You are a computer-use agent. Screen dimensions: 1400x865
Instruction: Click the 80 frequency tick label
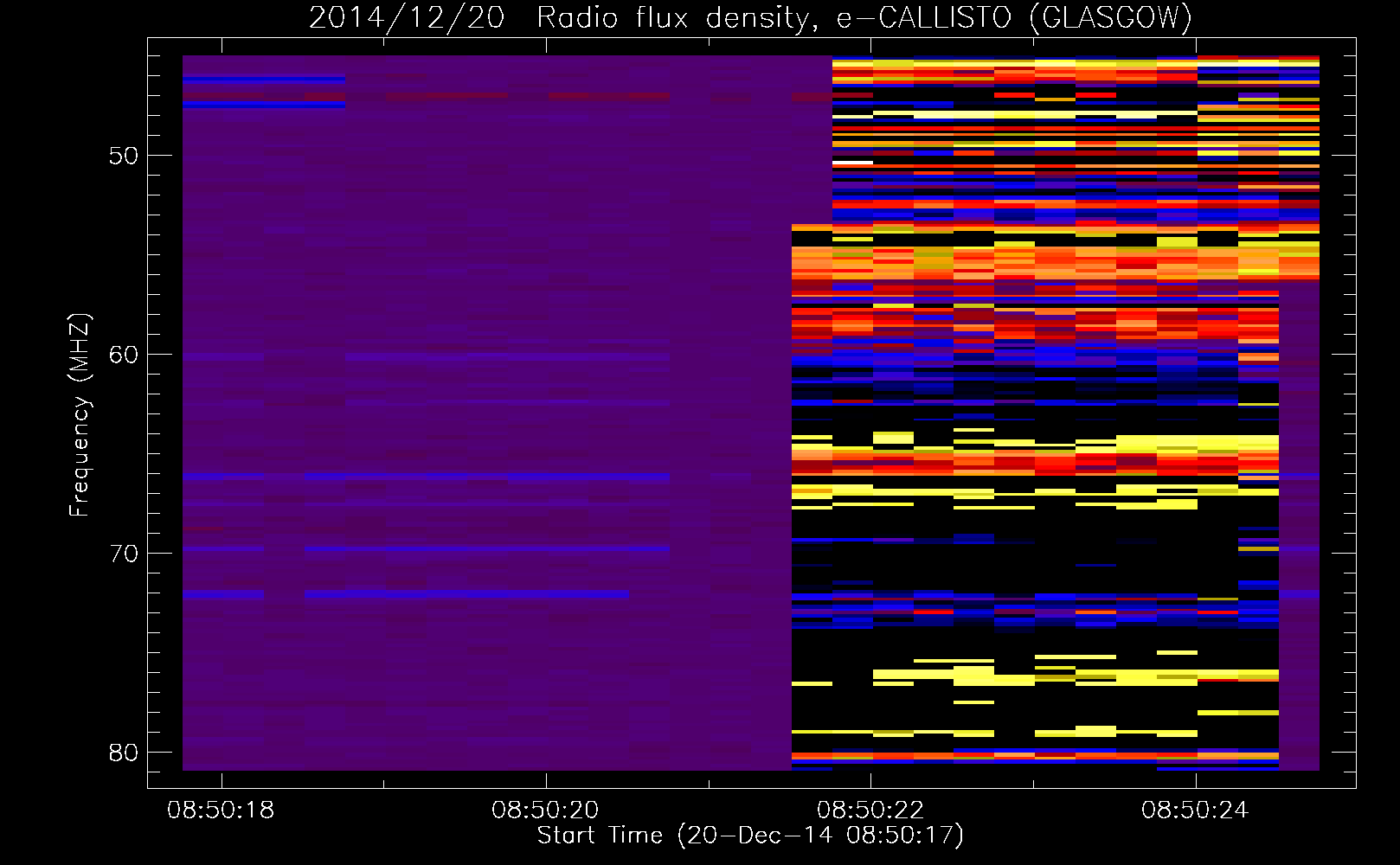coord(124,753)
